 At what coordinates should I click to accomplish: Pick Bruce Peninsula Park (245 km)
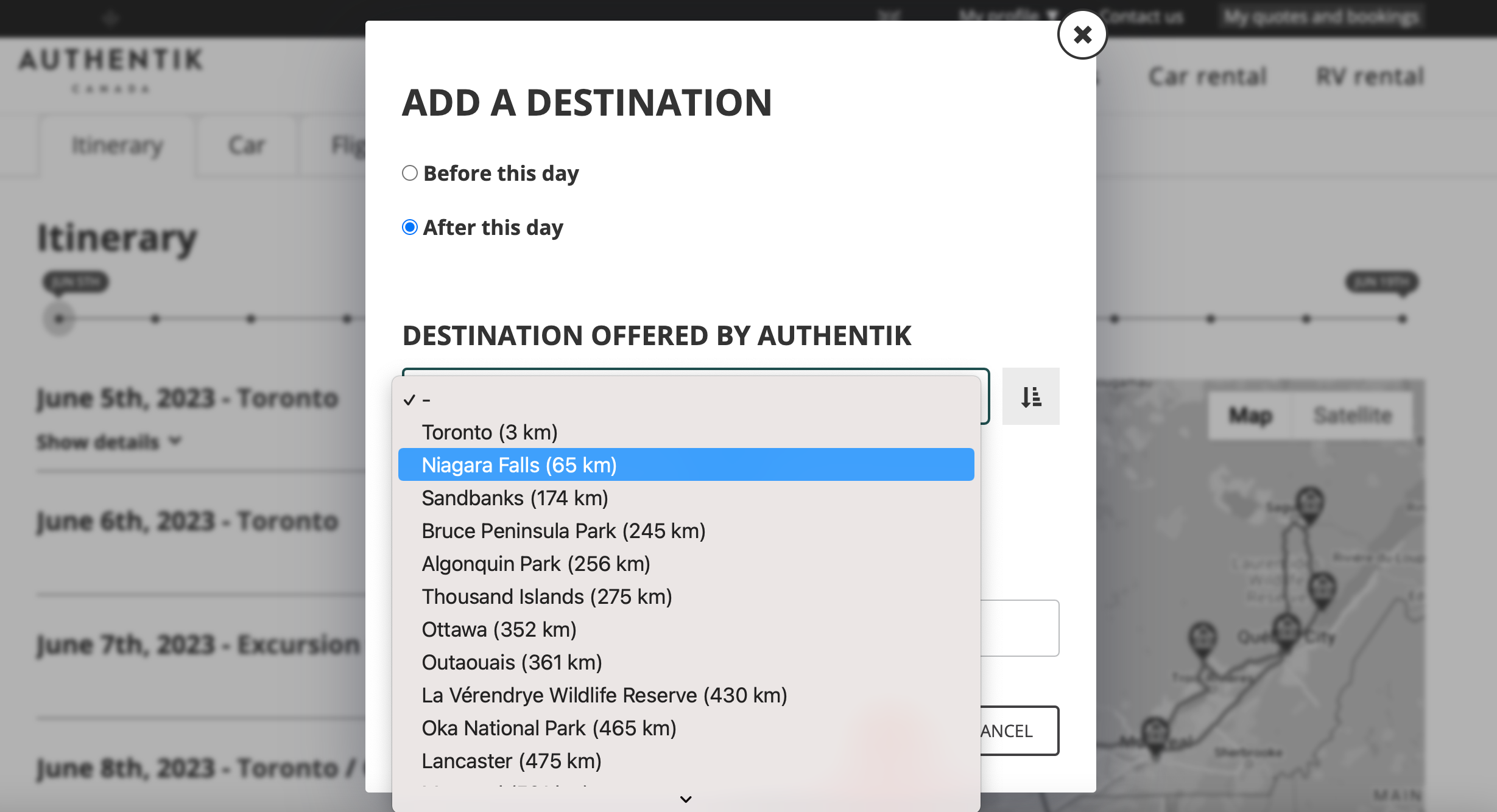point(686,531)
